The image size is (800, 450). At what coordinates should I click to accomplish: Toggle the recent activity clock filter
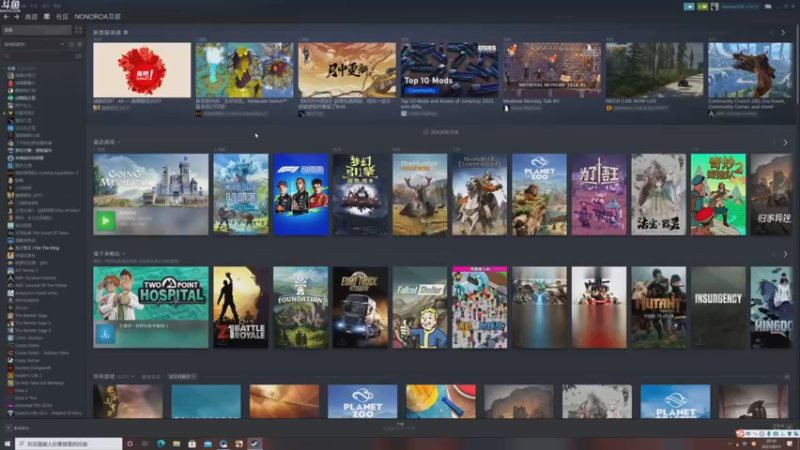[71, 44]
